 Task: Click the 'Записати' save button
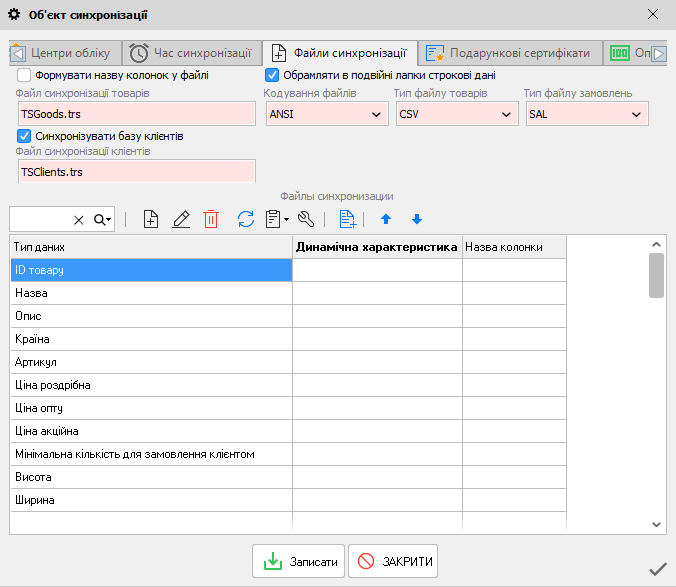pyautogui.click(x=299, y=562)
